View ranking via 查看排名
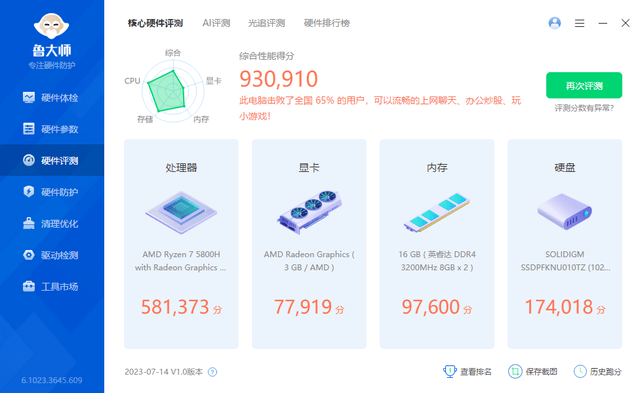 (467, 371)
